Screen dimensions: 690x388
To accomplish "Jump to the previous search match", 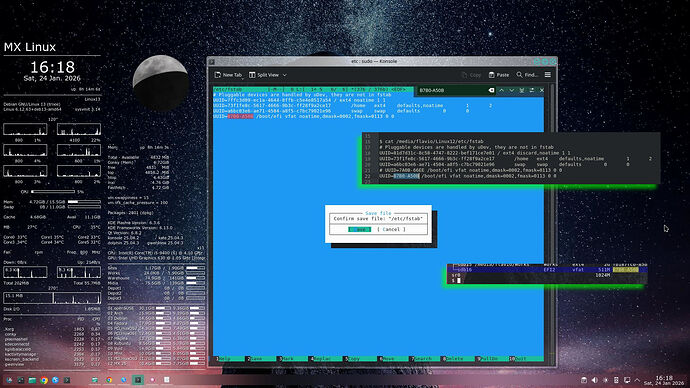I will pos(501,90).
